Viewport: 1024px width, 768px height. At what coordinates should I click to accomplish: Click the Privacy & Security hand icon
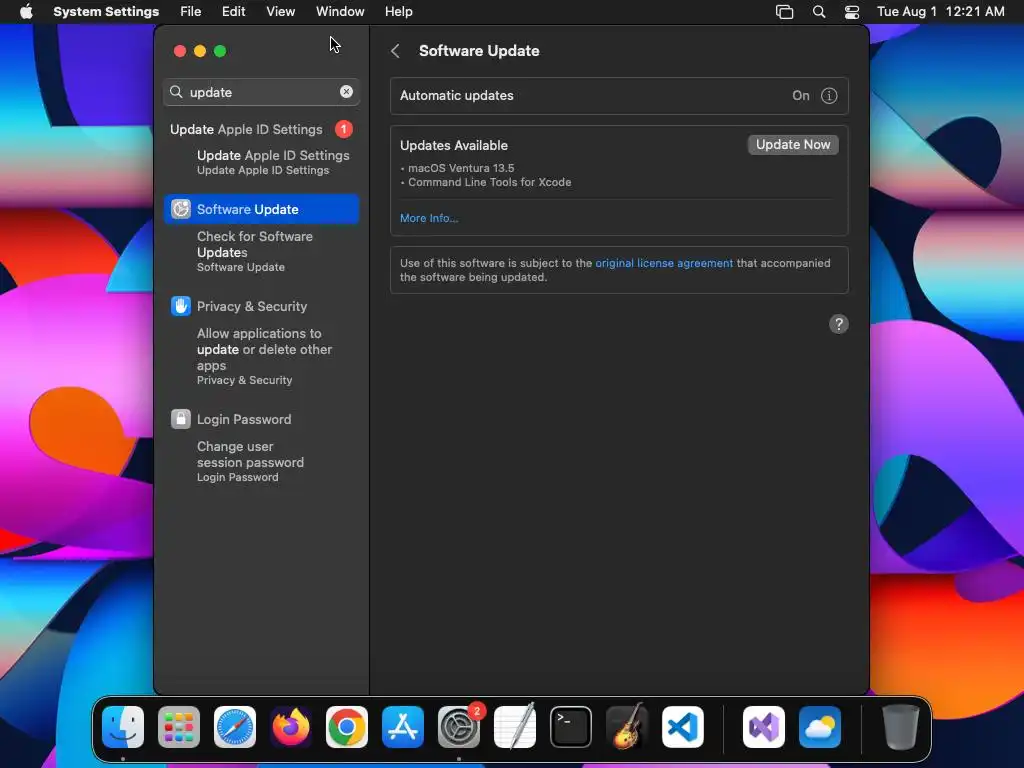tap(181, 306)
